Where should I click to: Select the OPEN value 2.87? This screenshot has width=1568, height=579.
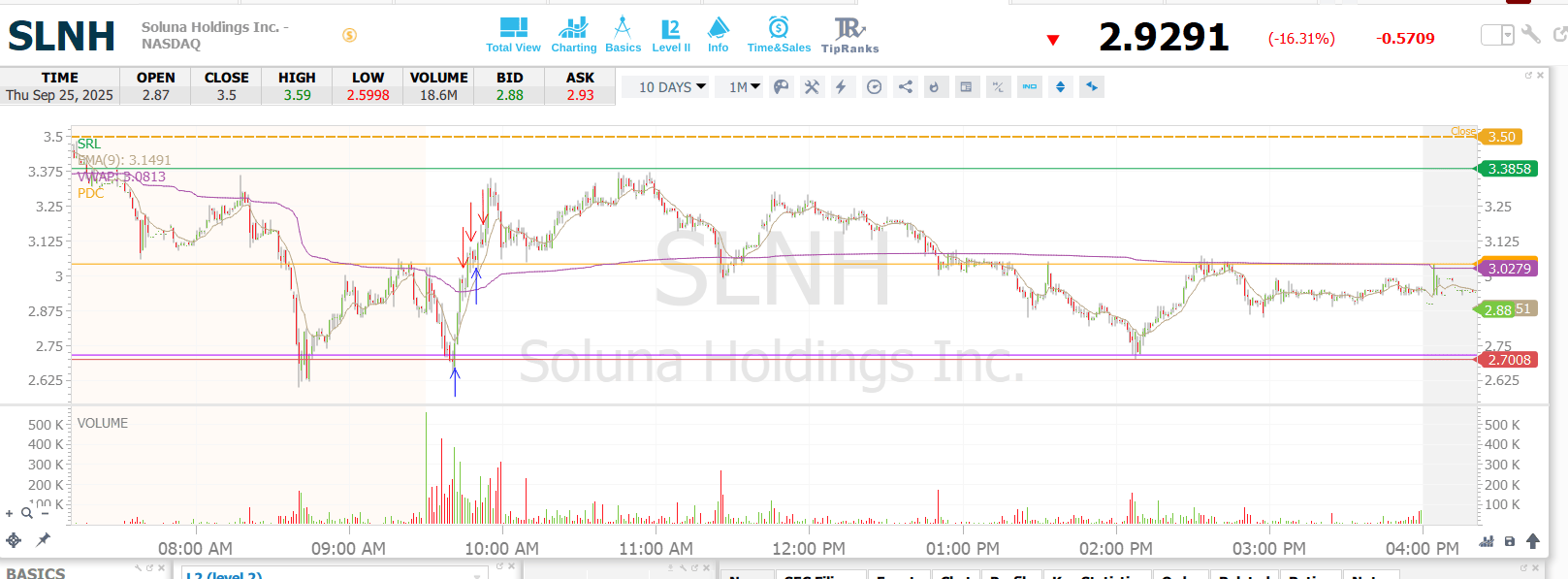pyautogui.click(x=155, y=95)
